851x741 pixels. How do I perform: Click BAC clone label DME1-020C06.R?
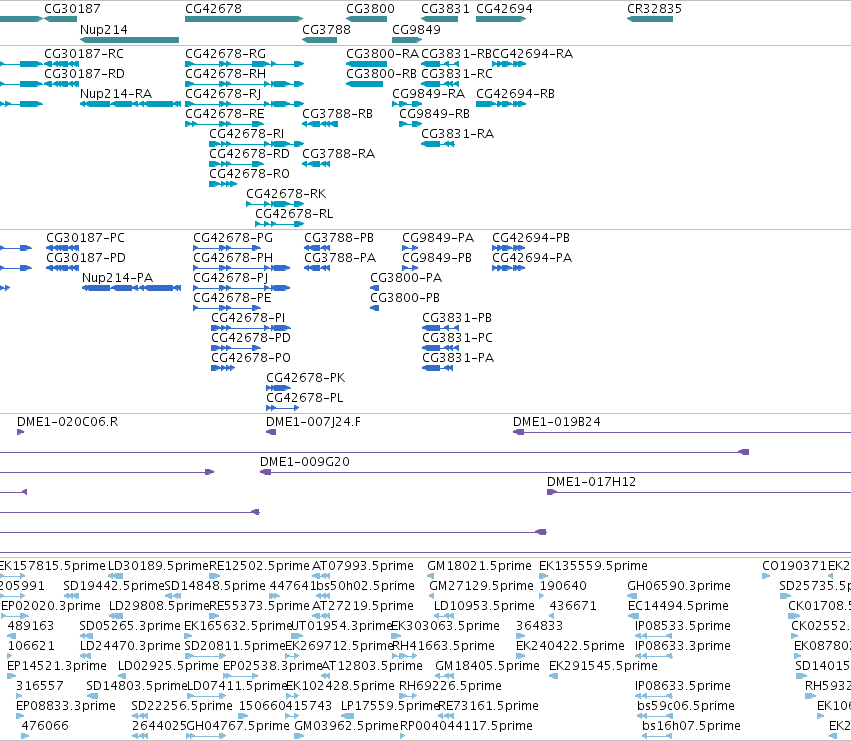pyautogui.click(x=67, y=422)
